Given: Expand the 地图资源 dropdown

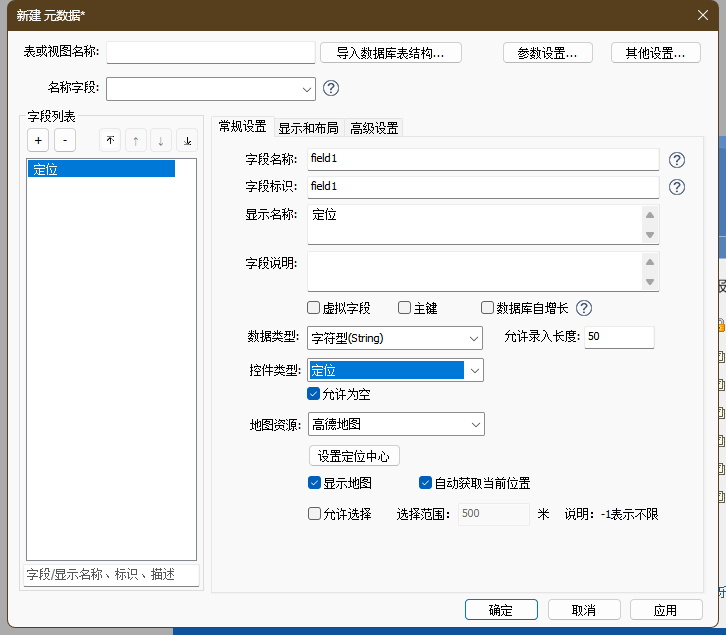Looking at the screenshot, I should pyautogui.click(x=474, y=425).
